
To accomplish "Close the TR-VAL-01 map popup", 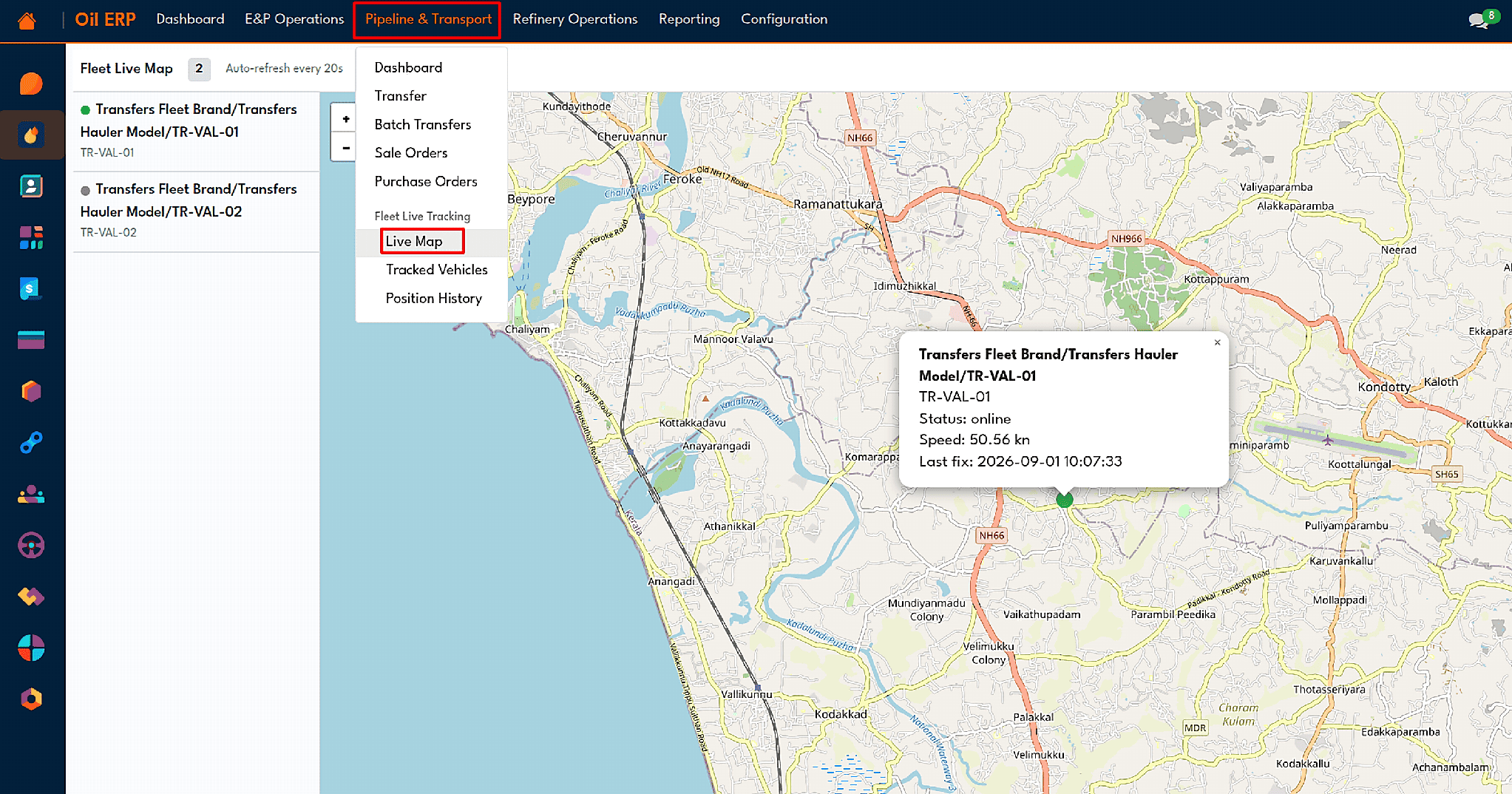I will pos(1217,342).
